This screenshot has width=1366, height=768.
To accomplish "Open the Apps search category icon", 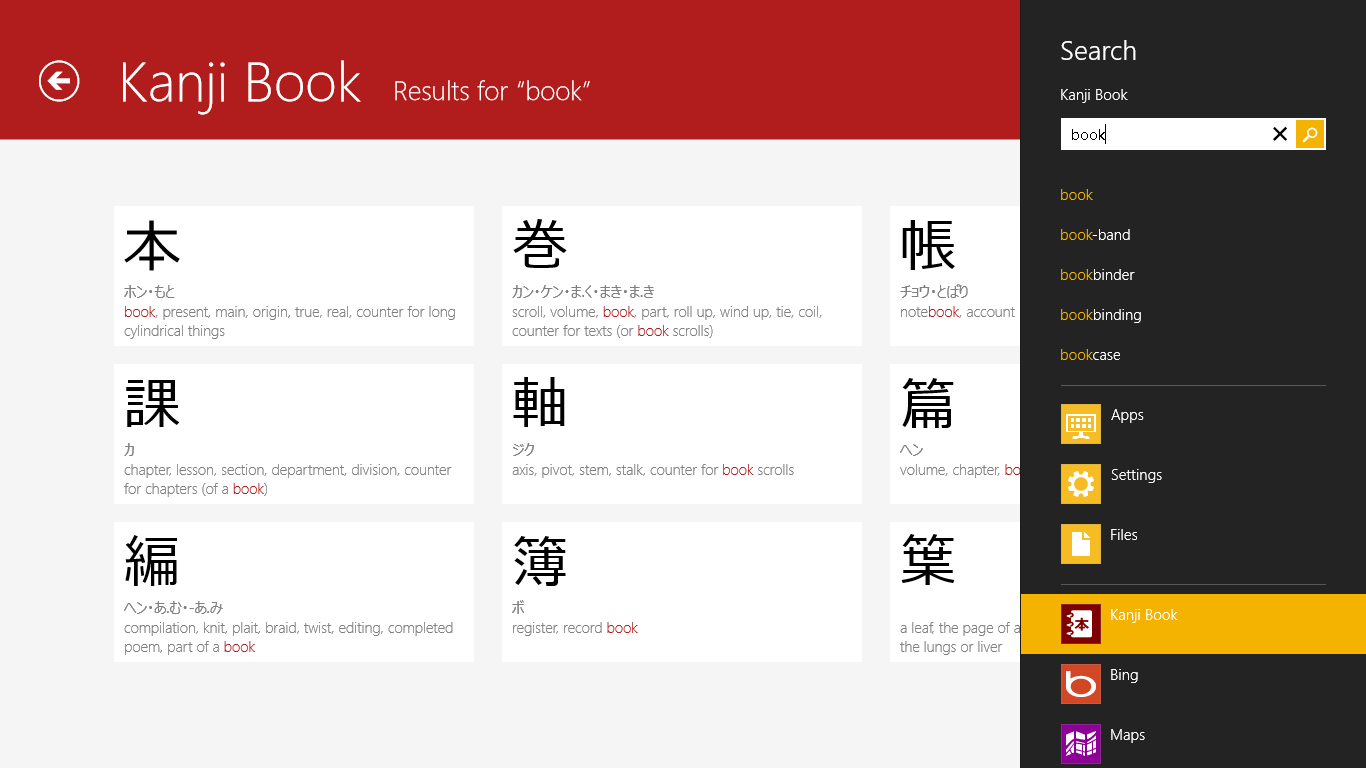I will pyautogui.click(x=1081, y=424).
